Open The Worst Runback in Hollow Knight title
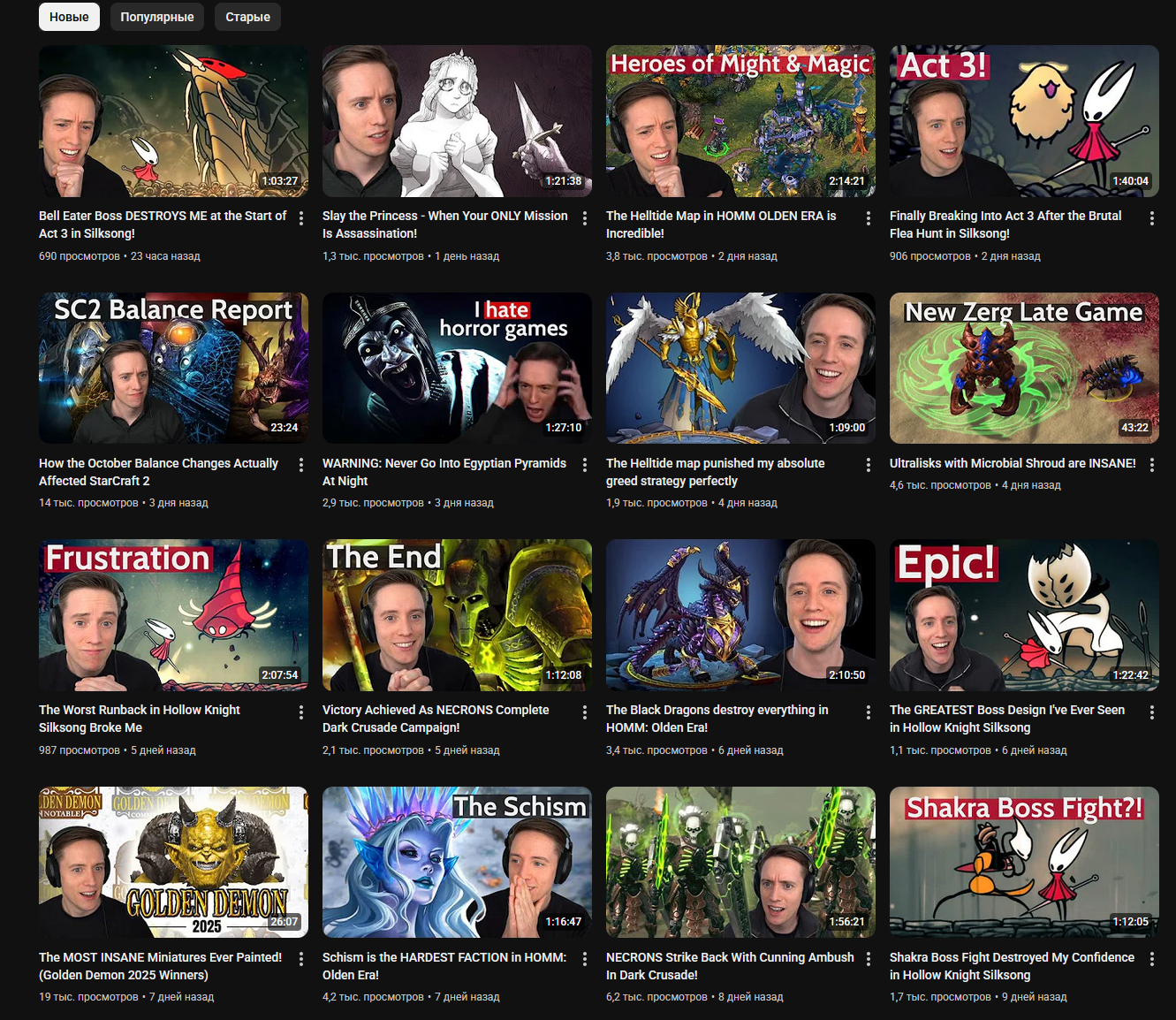This screenshot has height=1020, width=1176. click(140, 719)
